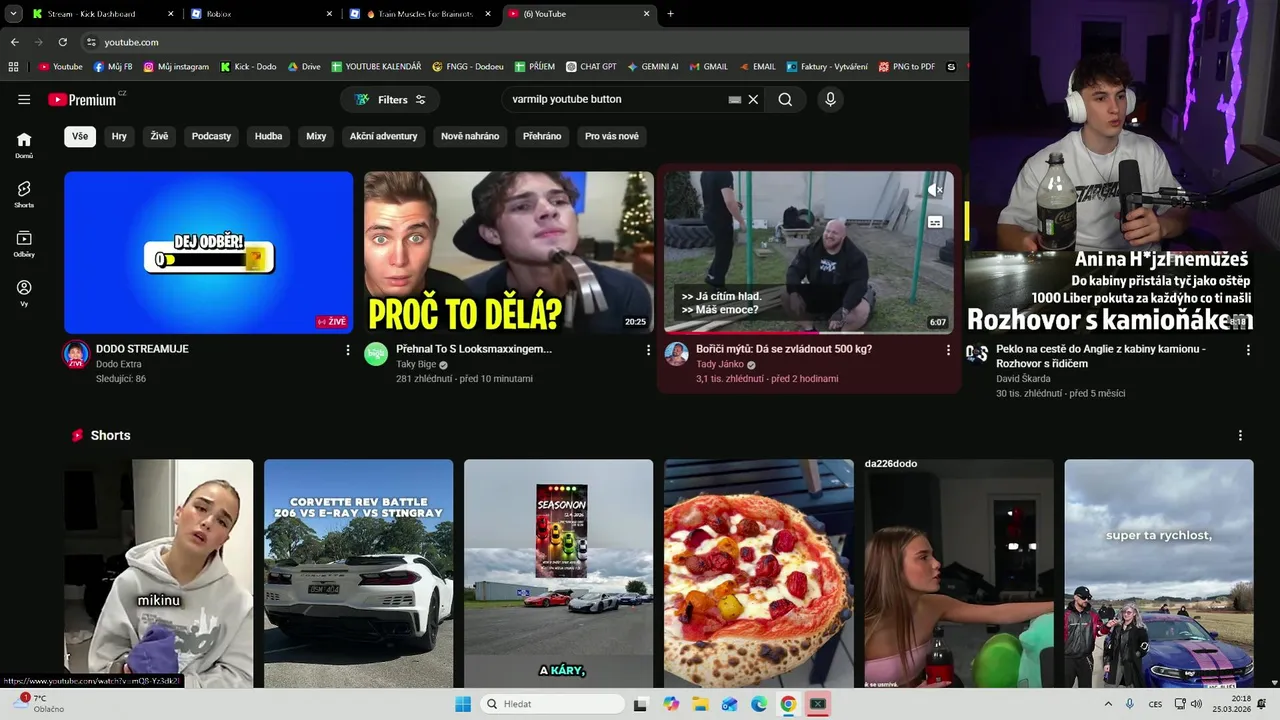1280x720 pixels.
Task: Click the youtube.com address bar
Action: tap(520, 42)
